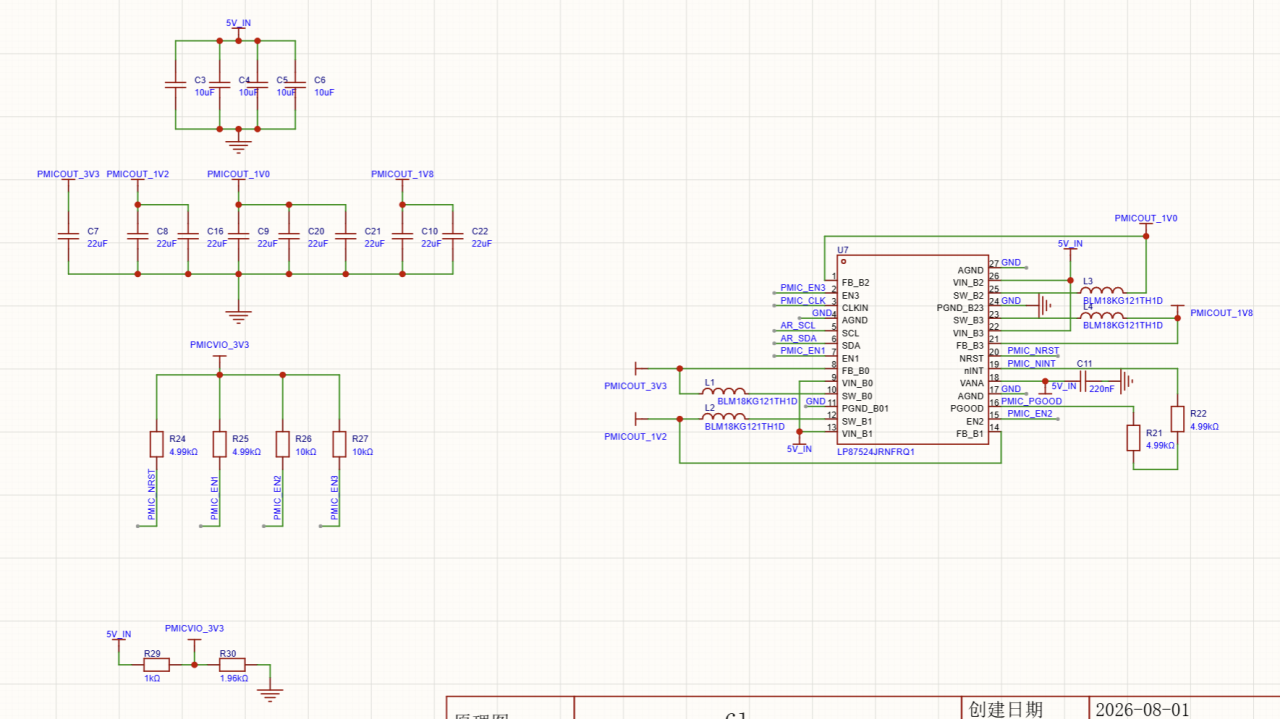Click ground symbol right of C11
Screen dimensions: 1280x719
pos(1127,381)
